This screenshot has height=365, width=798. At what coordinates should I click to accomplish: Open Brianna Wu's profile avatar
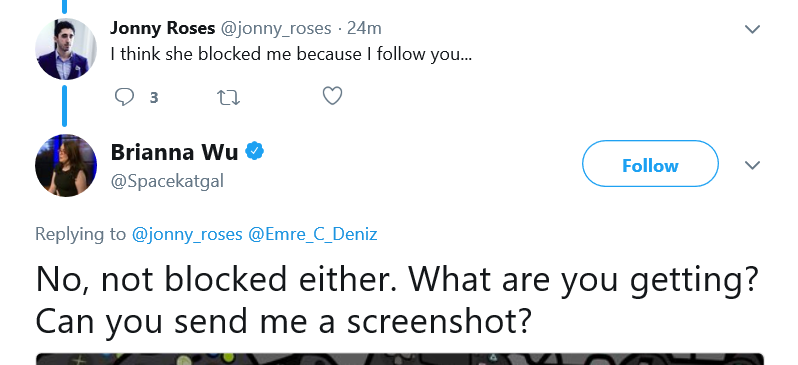click(66, 165)
